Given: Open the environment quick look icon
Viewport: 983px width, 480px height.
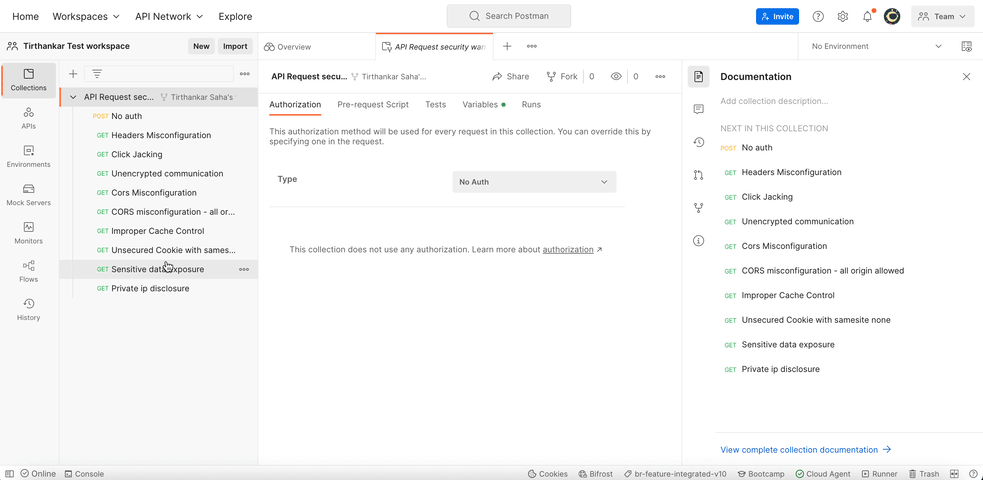Looking at the screenshot, I should click(x=966, y=46).
